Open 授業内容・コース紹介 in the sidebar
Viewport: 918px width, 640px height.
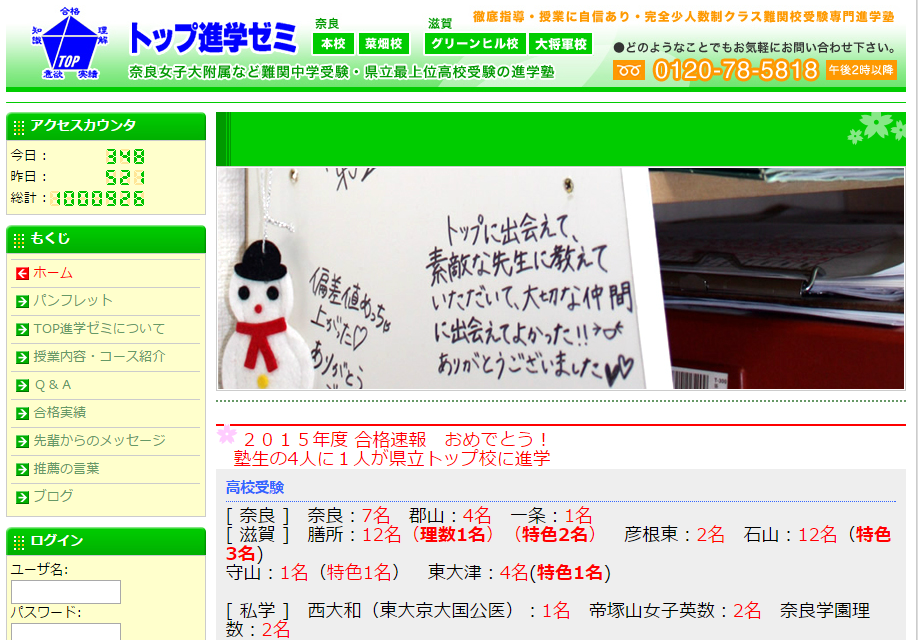99,356
